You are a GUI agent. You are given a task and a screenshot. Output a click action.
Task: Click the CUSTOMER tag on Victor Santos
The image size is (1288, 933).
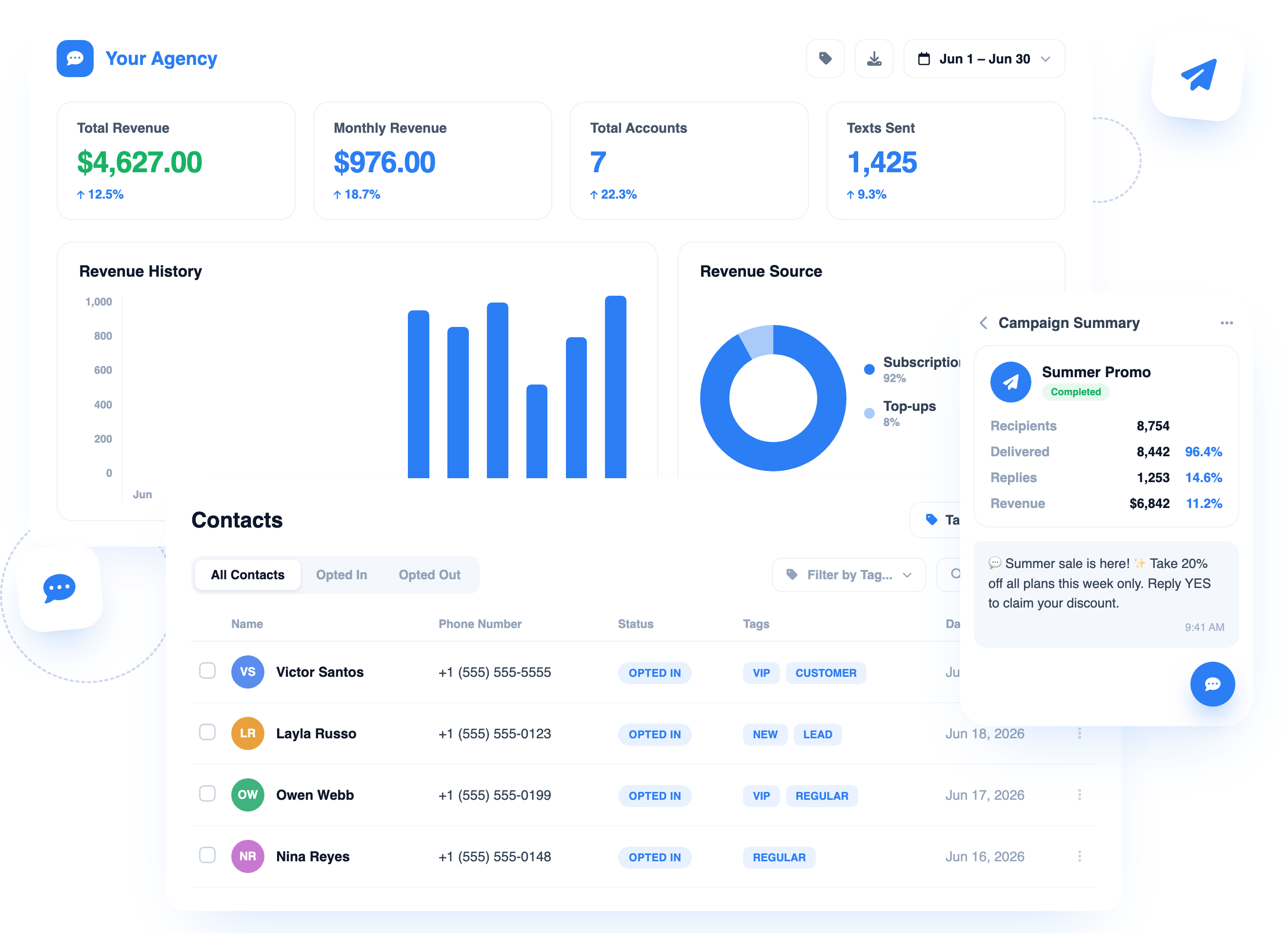825,672
